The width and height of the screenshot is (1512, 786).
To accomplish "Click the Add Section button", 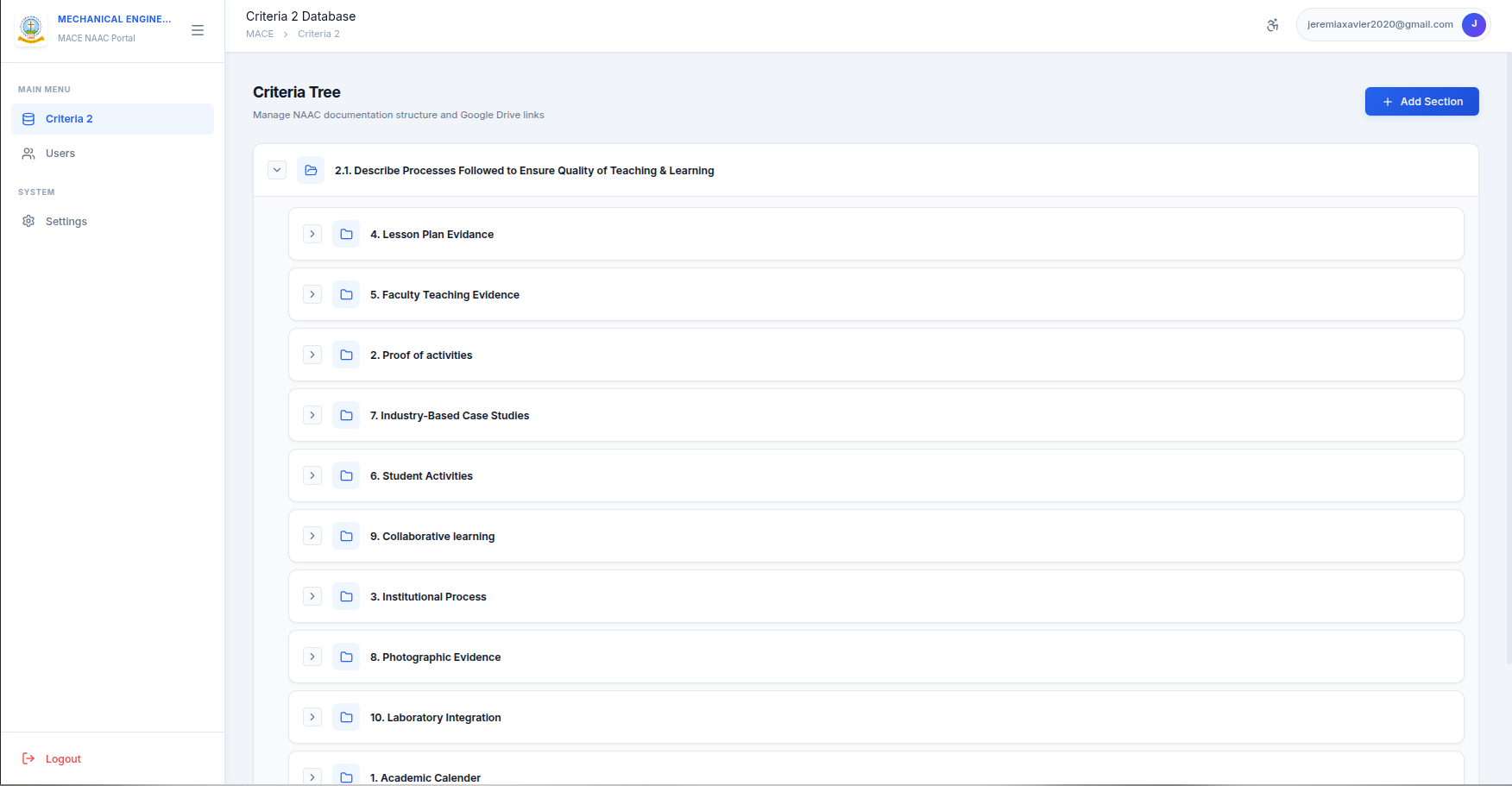I will coord(1421,101).
